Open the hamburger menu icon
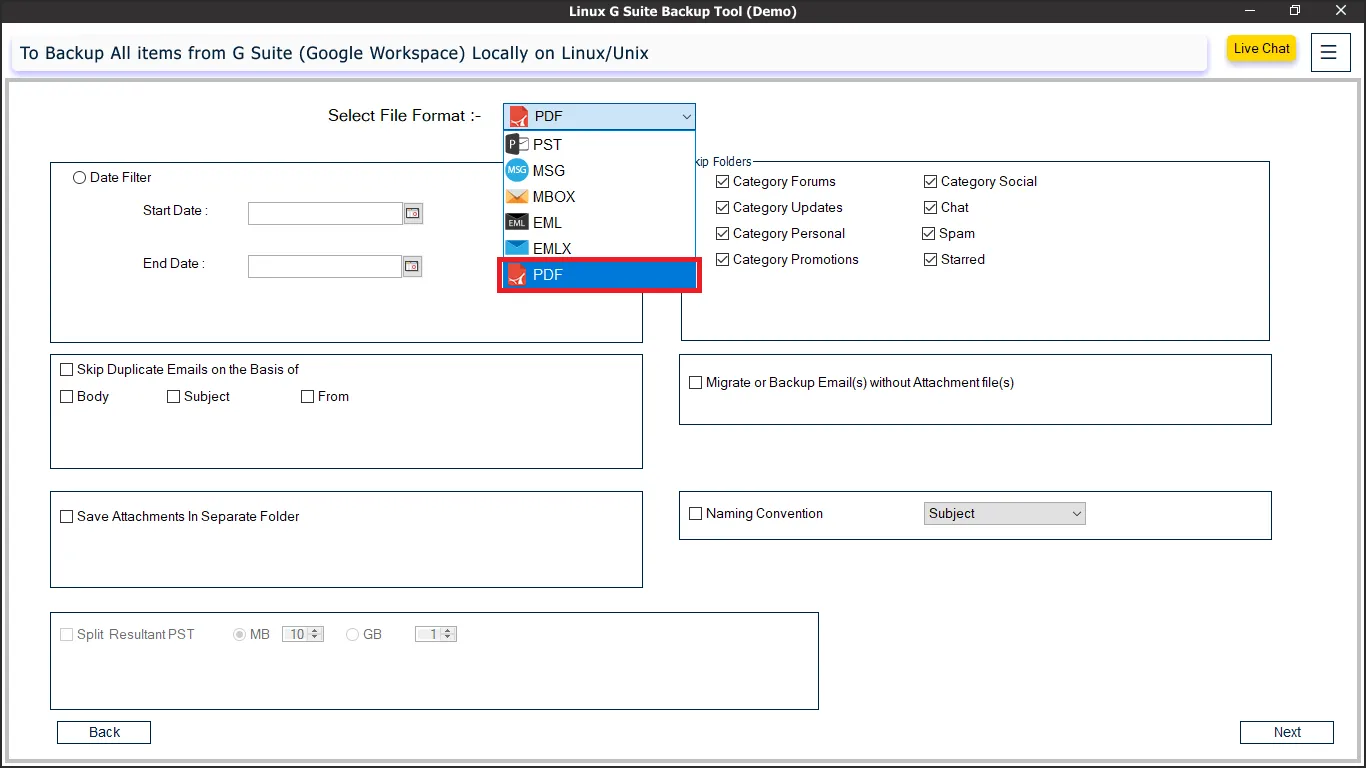This screenshot has width=1366, height=768. (1328, 52)
